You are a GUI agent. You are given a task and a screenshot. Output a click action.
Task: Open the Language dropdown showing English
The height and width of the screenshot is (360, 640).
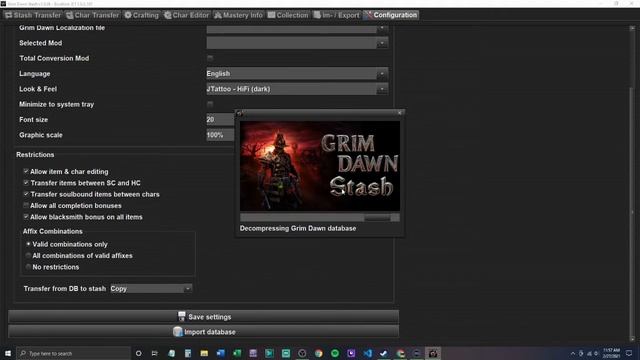point(297,74)
